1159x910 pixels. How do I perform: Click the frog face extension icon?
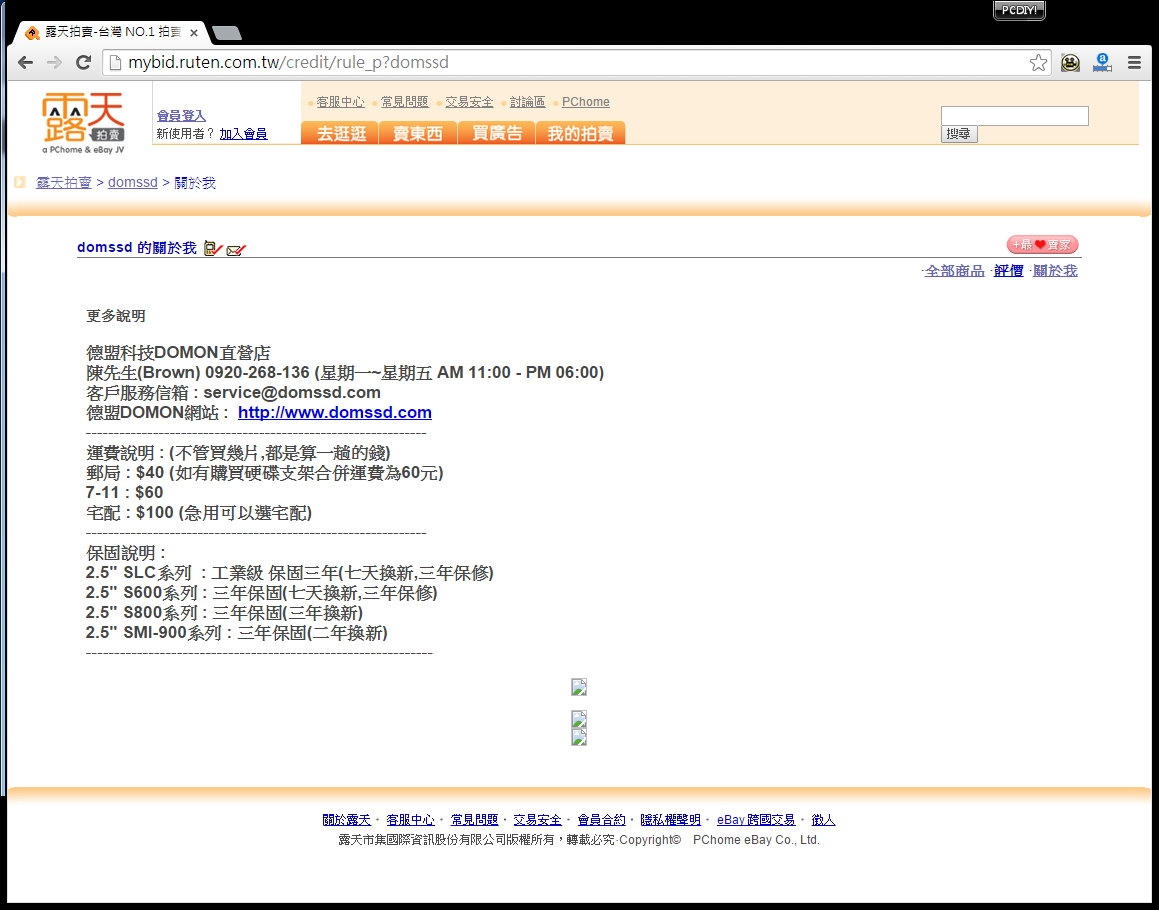(x=1070, y=63)
